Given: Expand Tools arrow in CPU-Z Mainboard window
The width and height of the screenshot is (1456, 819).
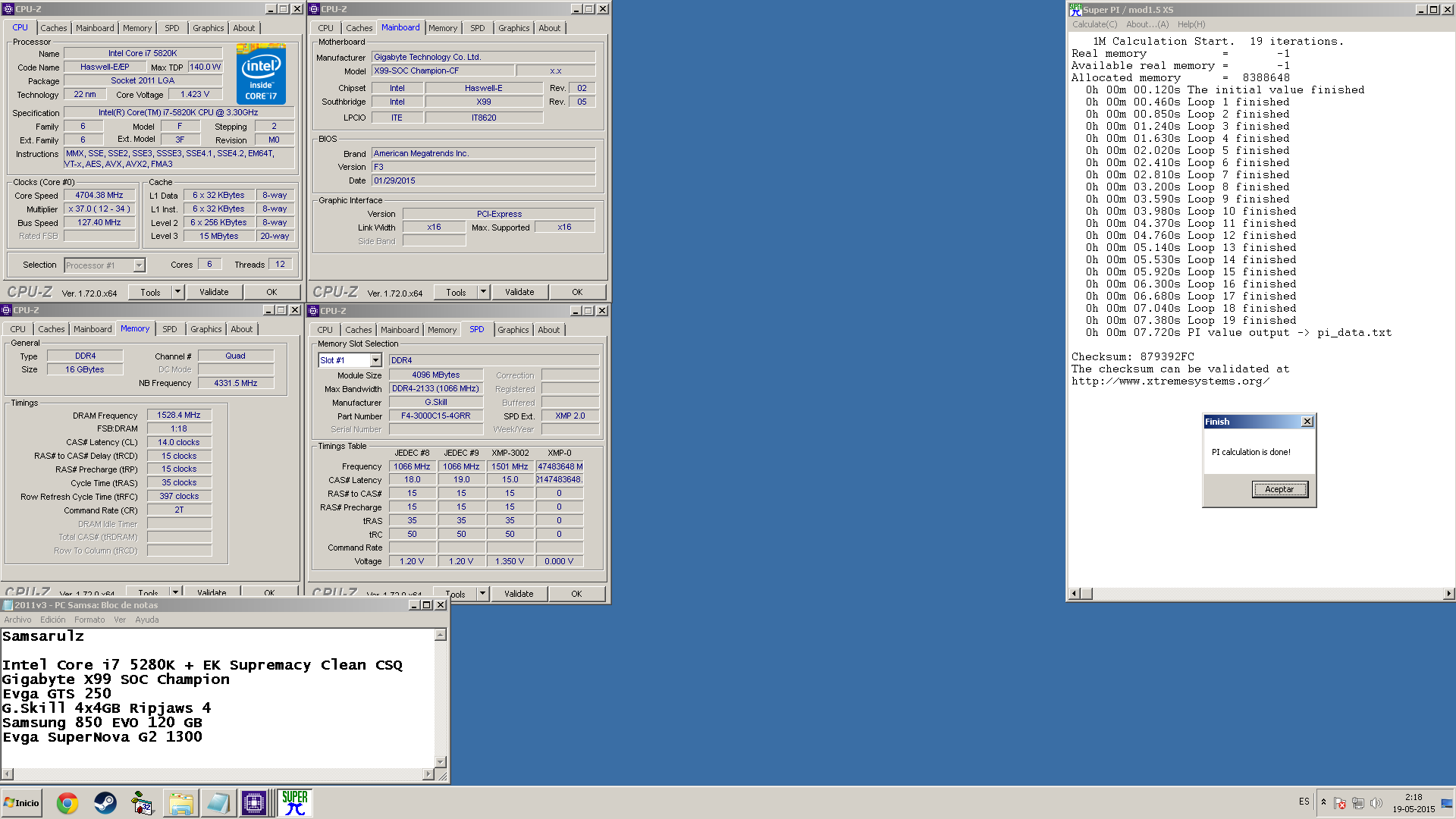Looking at the screenshot, I should (x=483, y=292).
